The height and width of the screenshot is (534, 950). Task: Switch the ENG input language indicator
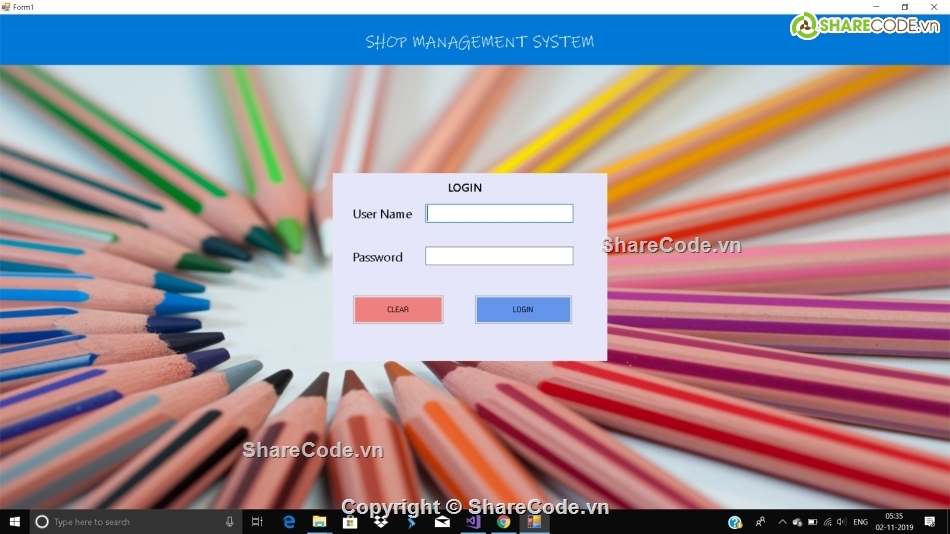pyautogui.click(x=860, y=522)
